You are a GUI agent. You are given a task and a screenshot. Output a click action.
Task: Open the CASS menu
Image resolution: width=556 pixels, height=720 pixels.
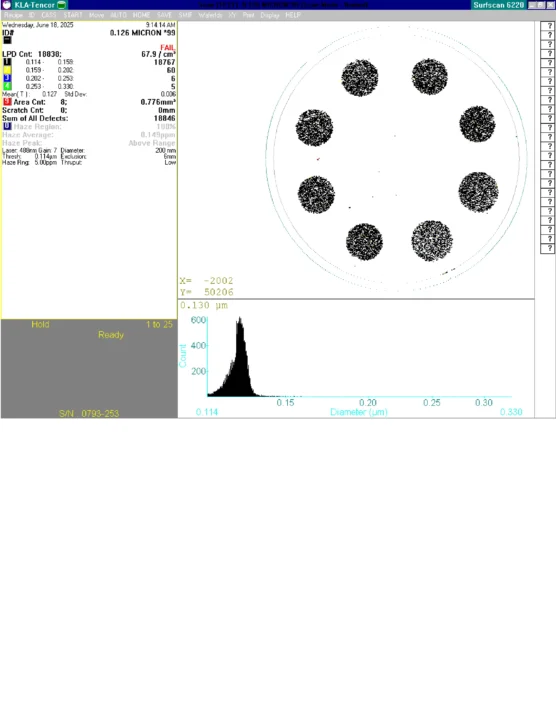pyautogui.click(x=49, y=15)
